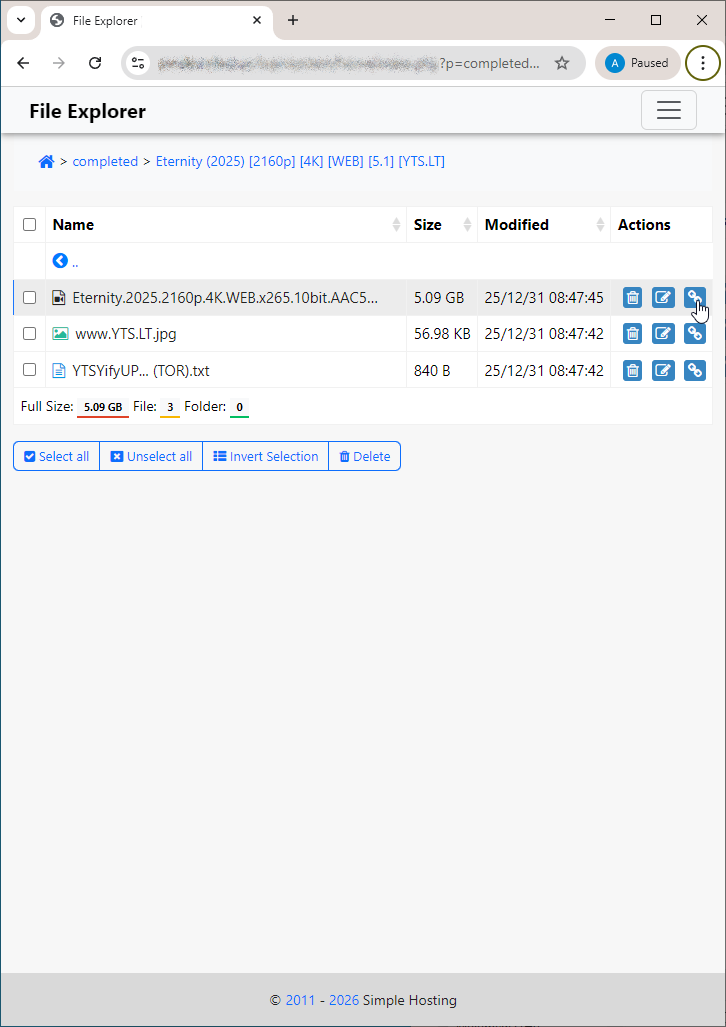Open direct link icon for www.YTS.LT.jpg
The image size is (726, 1027).
coord(694,334)
